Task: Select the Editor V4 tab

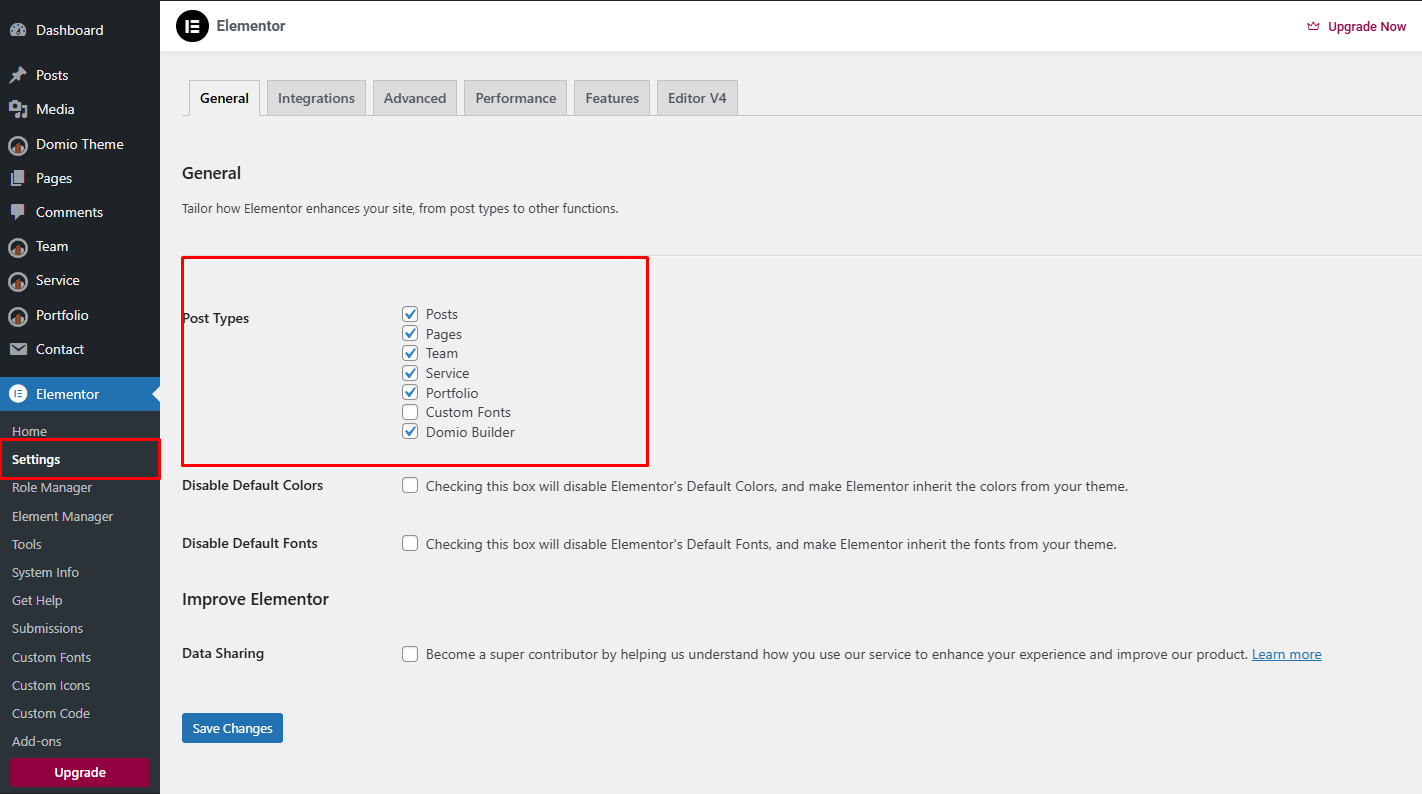Action: point(696,97)
